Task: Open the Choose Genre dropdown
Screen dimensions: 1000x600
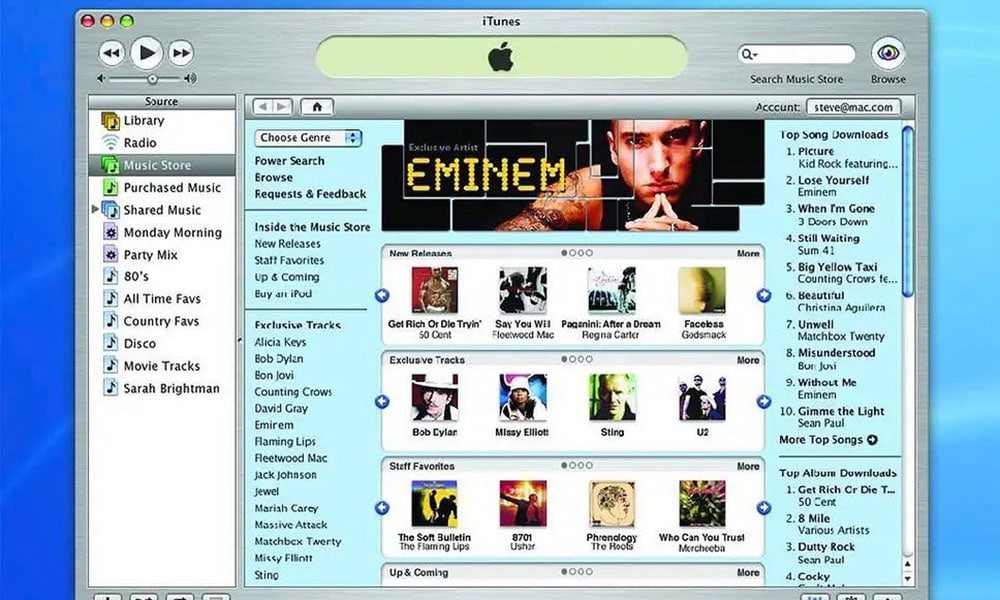Action: click(308, 138)
